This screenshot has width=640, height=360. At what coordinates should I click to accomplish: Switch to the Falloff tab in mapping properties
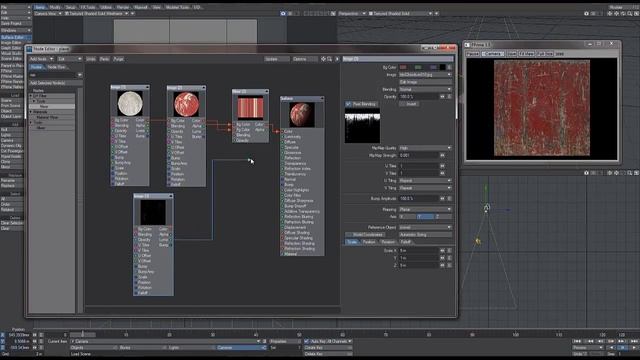pos(406,242)
